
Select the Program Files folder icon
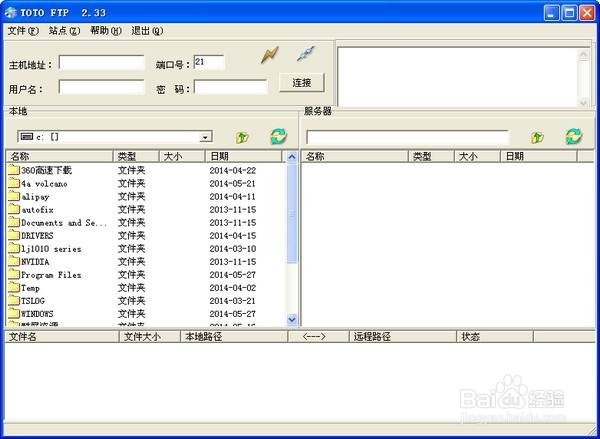(x=14, y=274)
